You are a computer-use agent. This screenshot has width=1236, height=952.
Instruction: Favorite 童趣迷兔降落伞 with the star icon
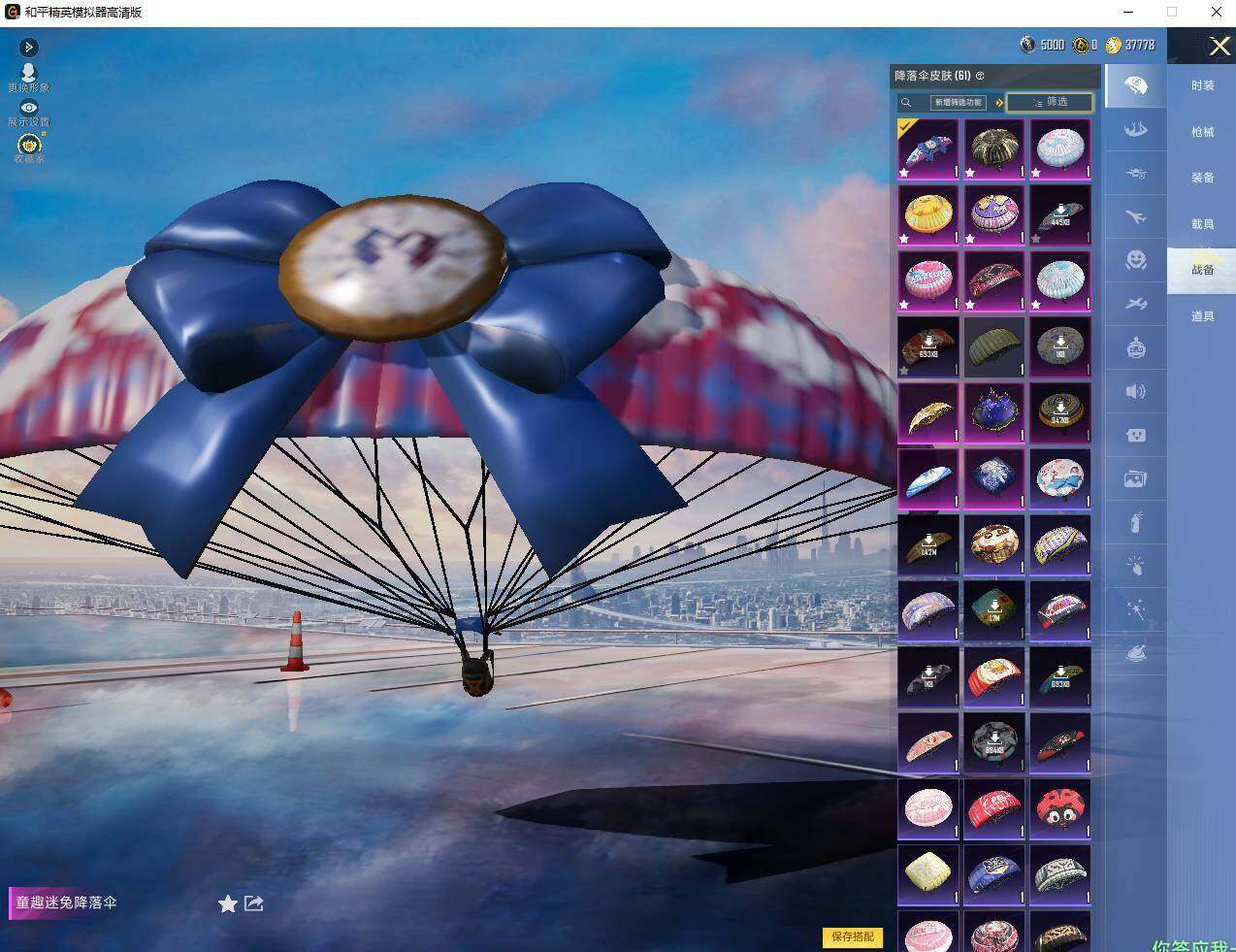pos(228,904)
